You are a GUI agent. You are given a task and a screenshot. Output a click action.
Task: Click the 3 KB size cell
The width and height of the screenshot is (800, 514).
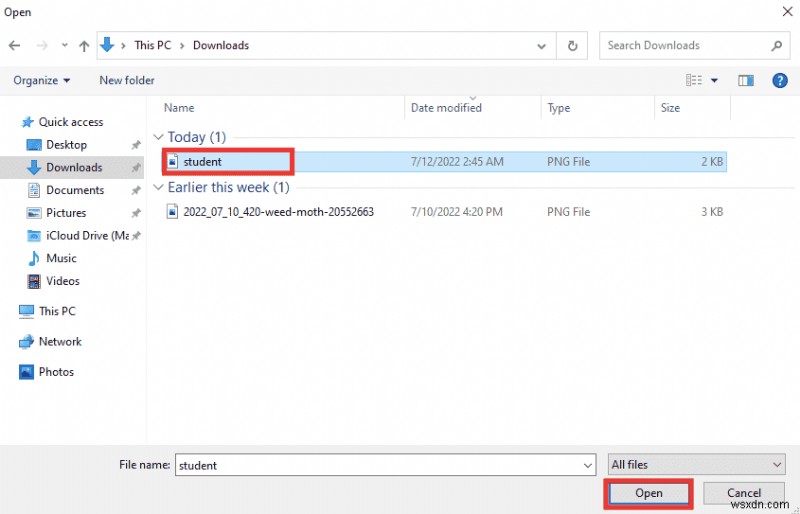(x=712, y=212)
